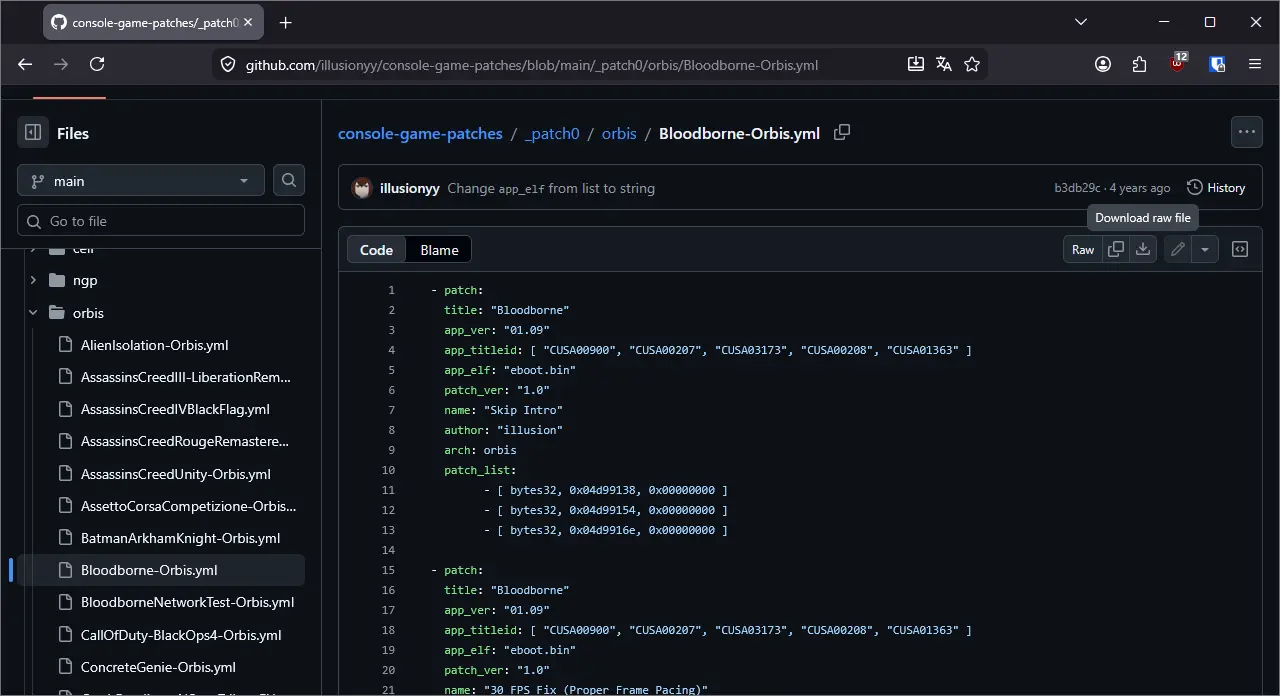The height and width of the screenshot is (696, 1280).
Task: Expand the ngp folder
Action: pyautogui.click(x=33, y=280)
